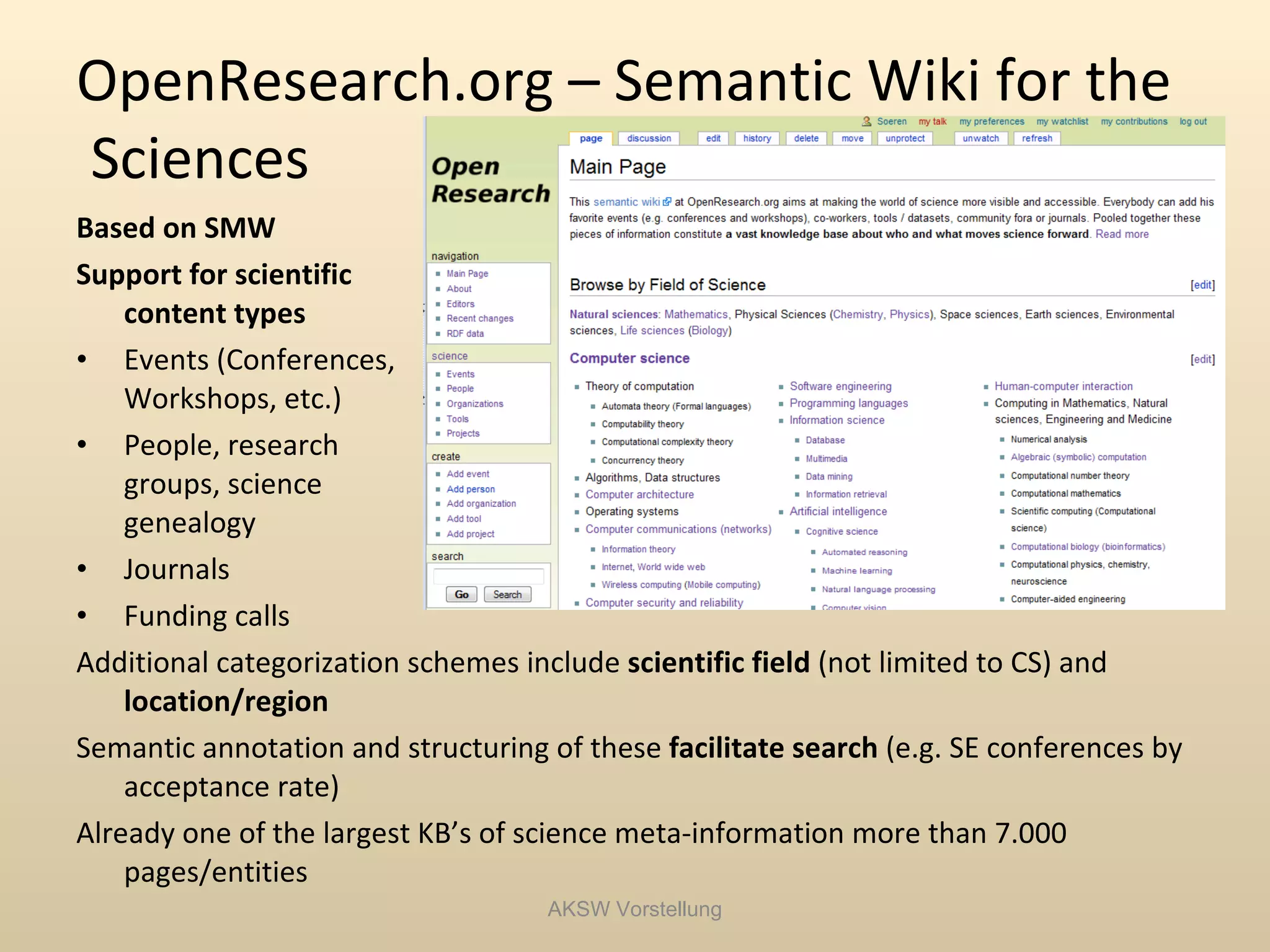This screenshot has height=952, width=1270.
Task: Open Wireless computing (Mobile computing) link
Action: [x=680, y=585]
